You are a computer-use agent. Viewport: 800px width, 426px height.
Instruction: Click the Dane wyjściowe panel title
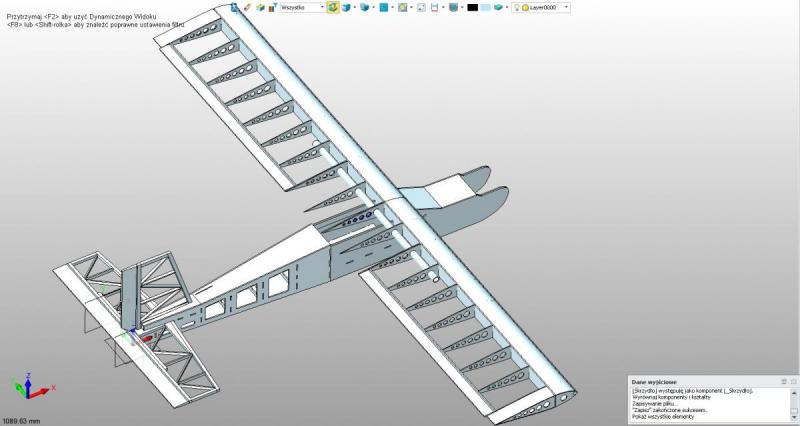pos(654,382)
